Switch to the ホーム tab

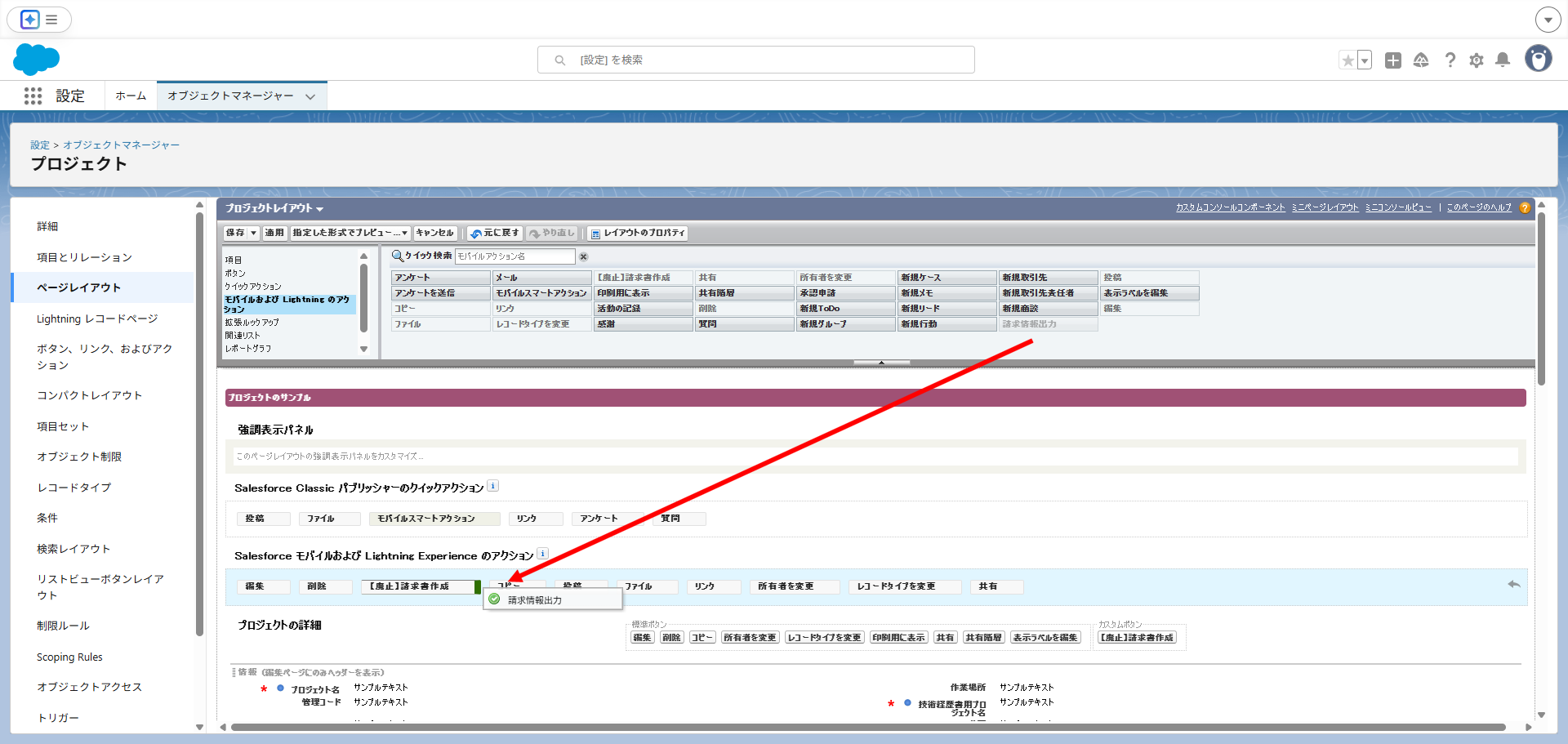tap(131, 96)
